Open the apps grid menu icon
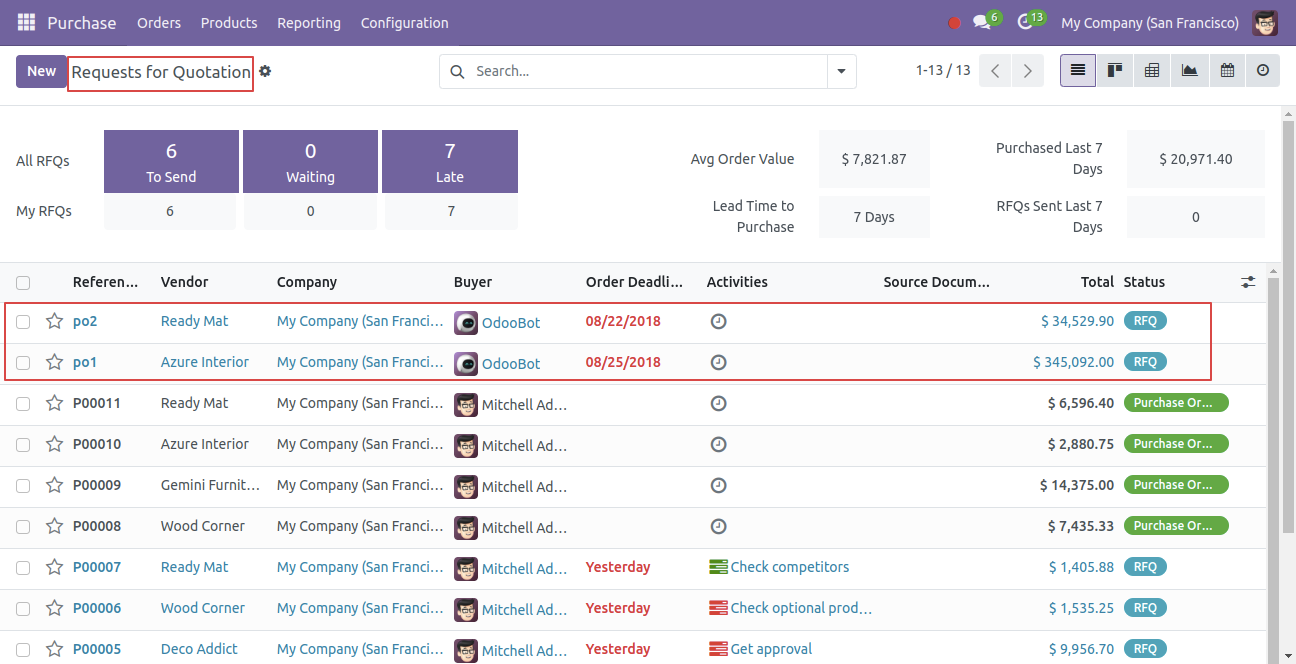 pyautogui.click(x=26, y=22)
